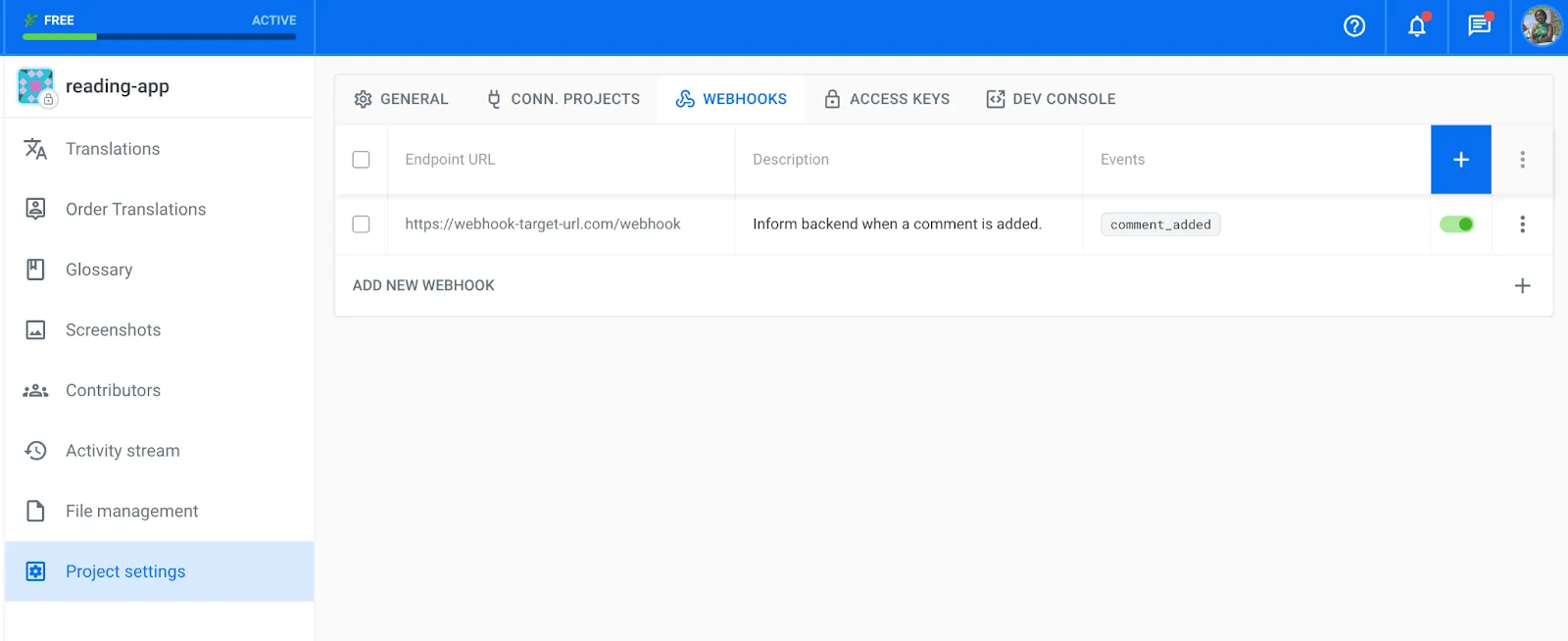Click the webhook endpoint URL text
The image size is (1568, 641).
543,224
